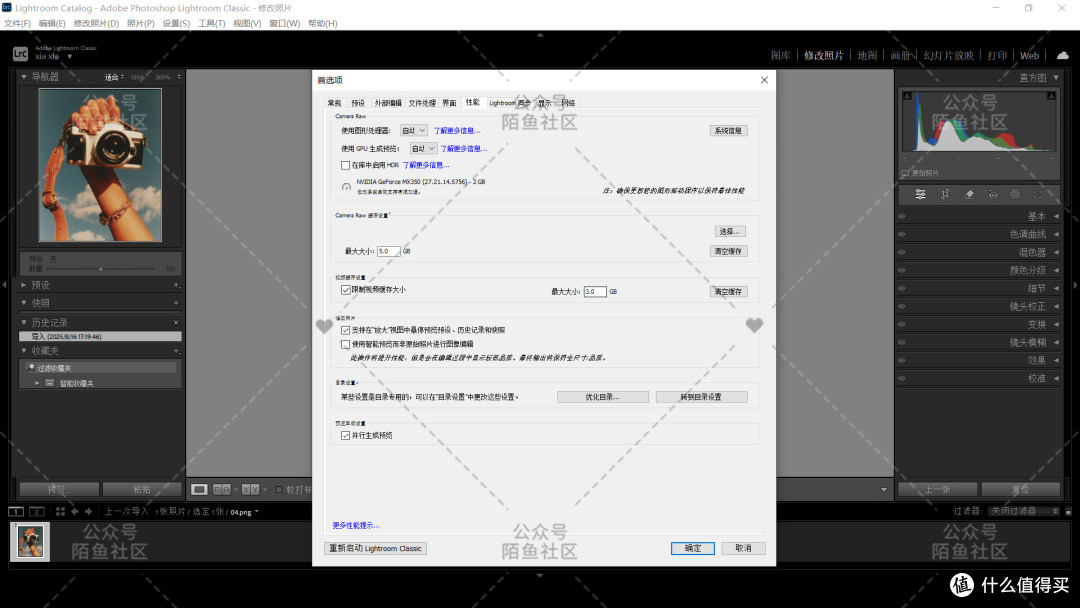Viewport: 1080px width, 608px height.
Task: Open 图库 module
Action: pos(780,56)
